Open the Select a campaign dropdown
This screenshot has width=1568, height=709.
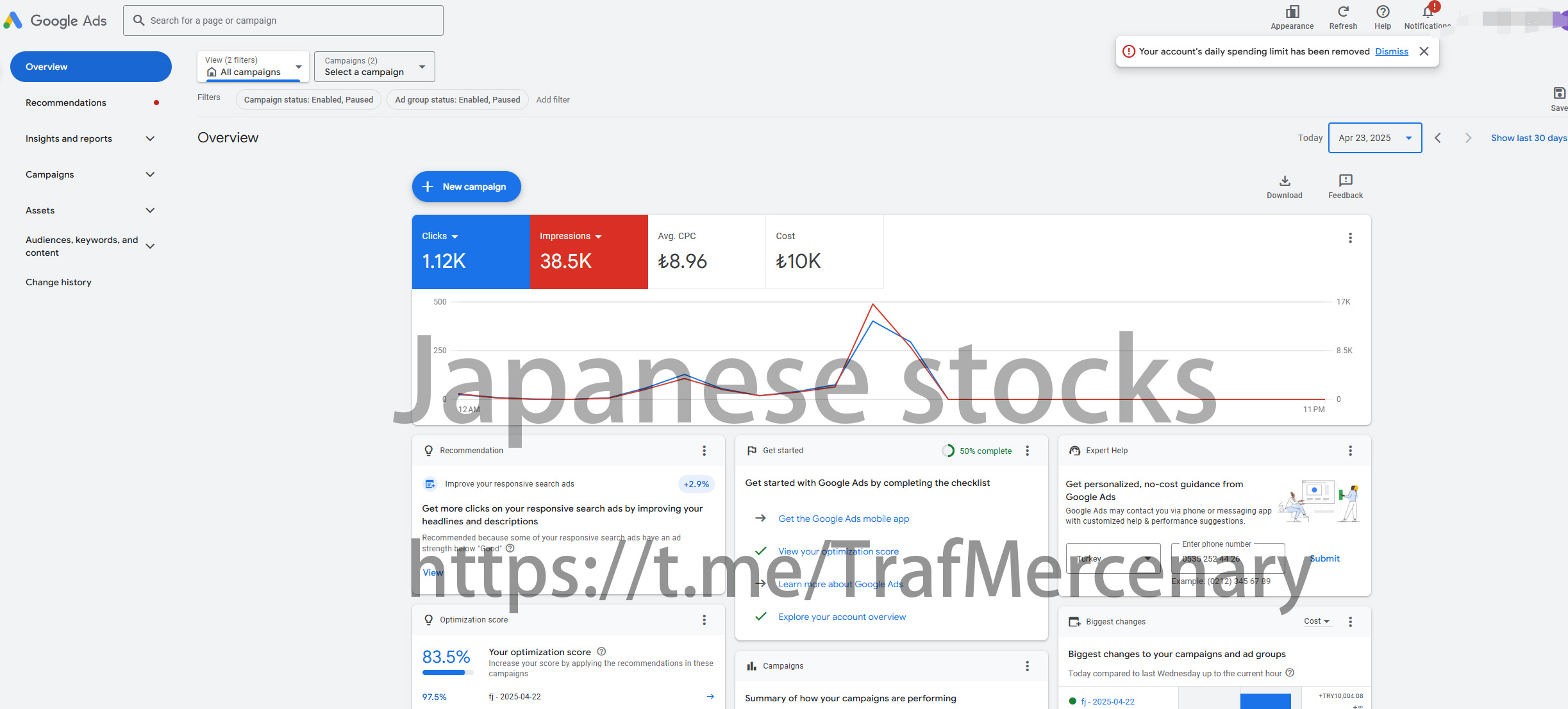click(x=374, y=67)
